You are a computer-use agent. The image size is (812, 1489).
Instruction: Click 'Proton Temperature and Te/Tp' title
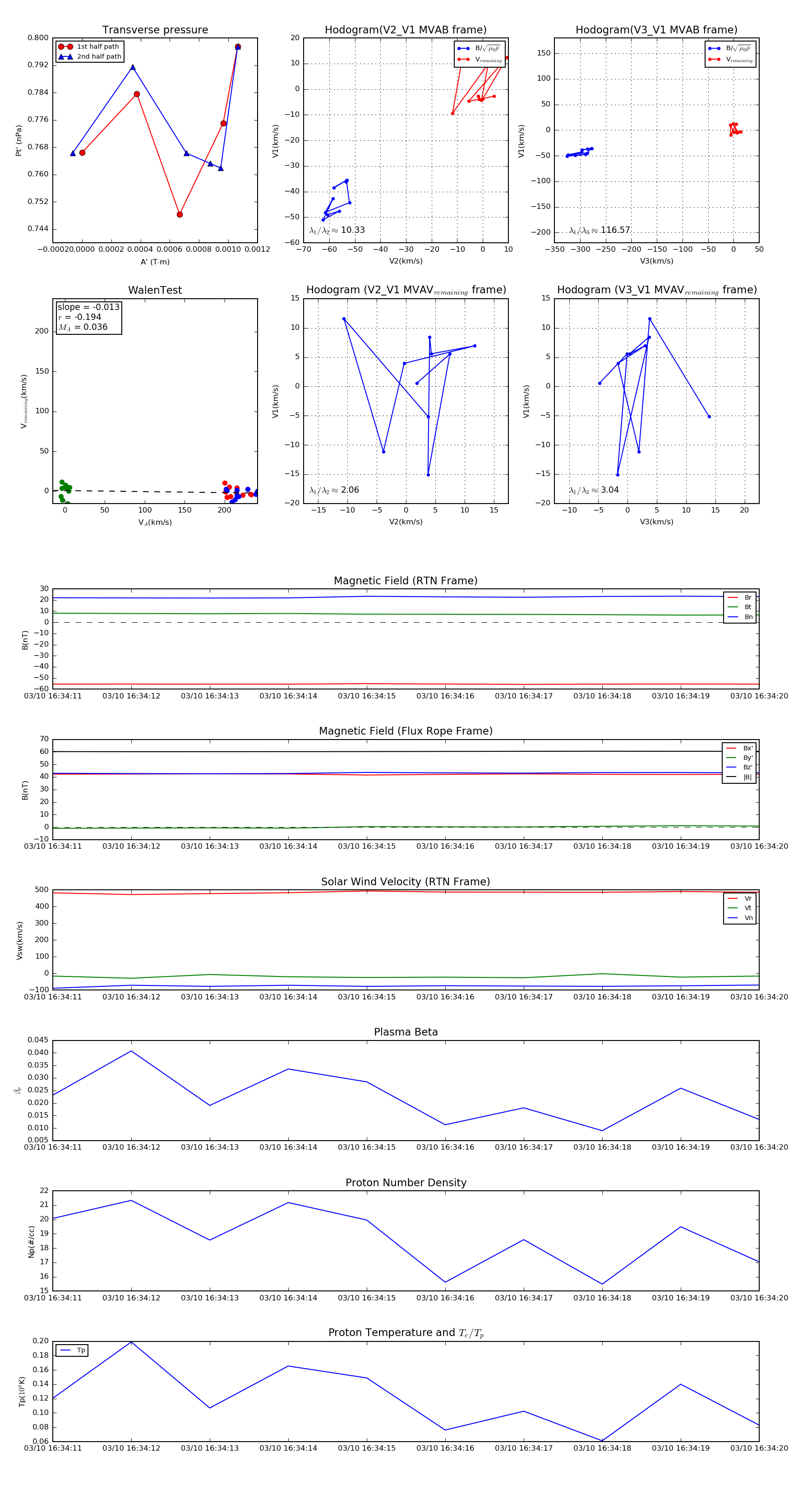pyautogui.click(x=406, y=1332)
